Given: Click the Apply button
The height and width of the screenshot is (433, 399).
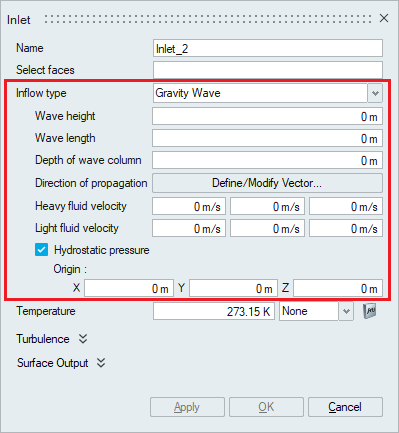Looking at the screenshot, I should 187,407.
